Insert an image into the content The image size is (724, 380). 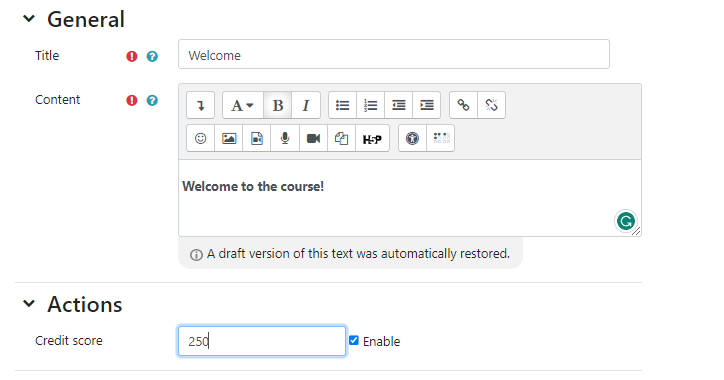point(229,138)
